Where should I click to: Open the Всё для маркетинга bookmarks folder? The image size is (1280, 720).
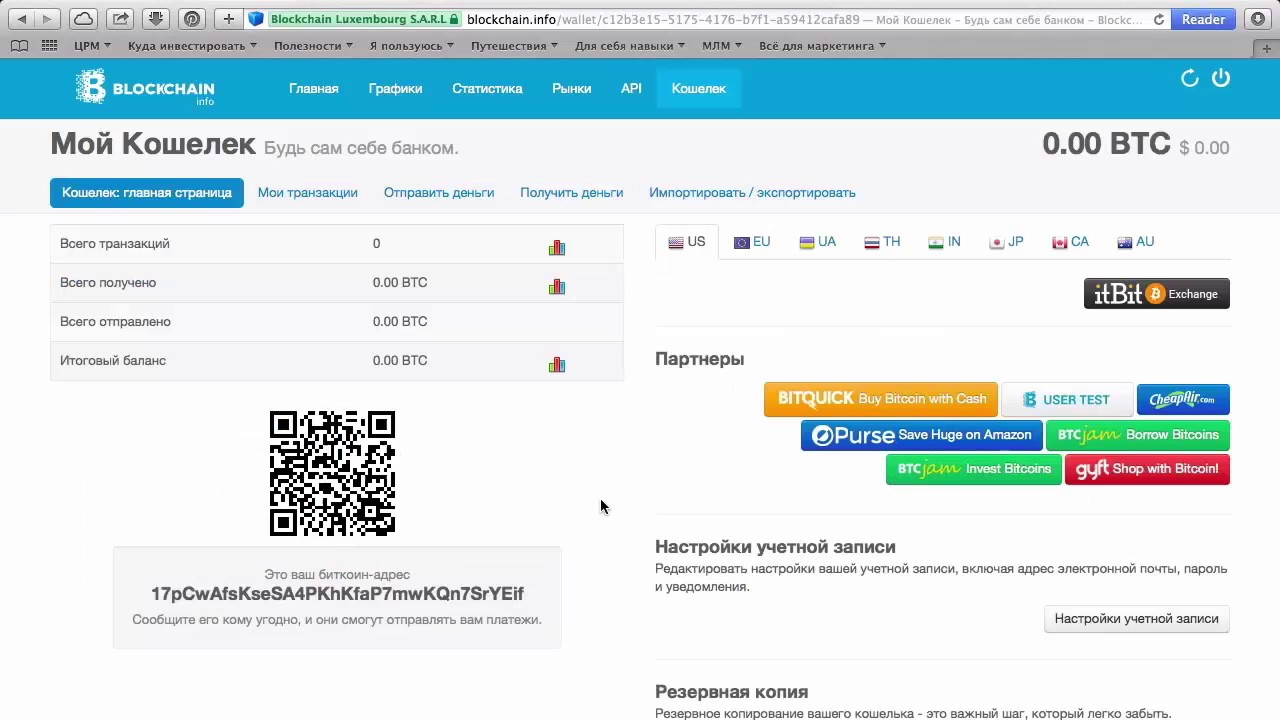[x=822, y=46]
